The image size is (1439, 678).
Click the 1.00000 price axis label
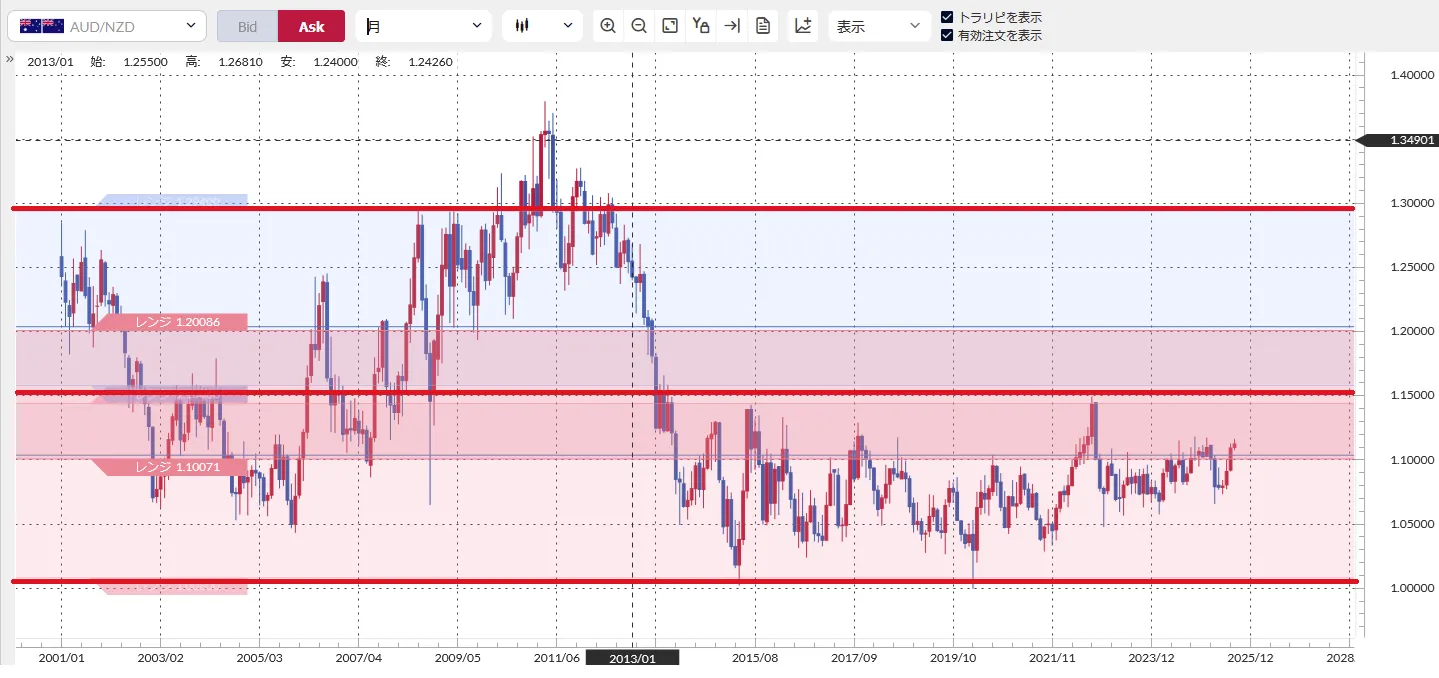pos(1412,588)
